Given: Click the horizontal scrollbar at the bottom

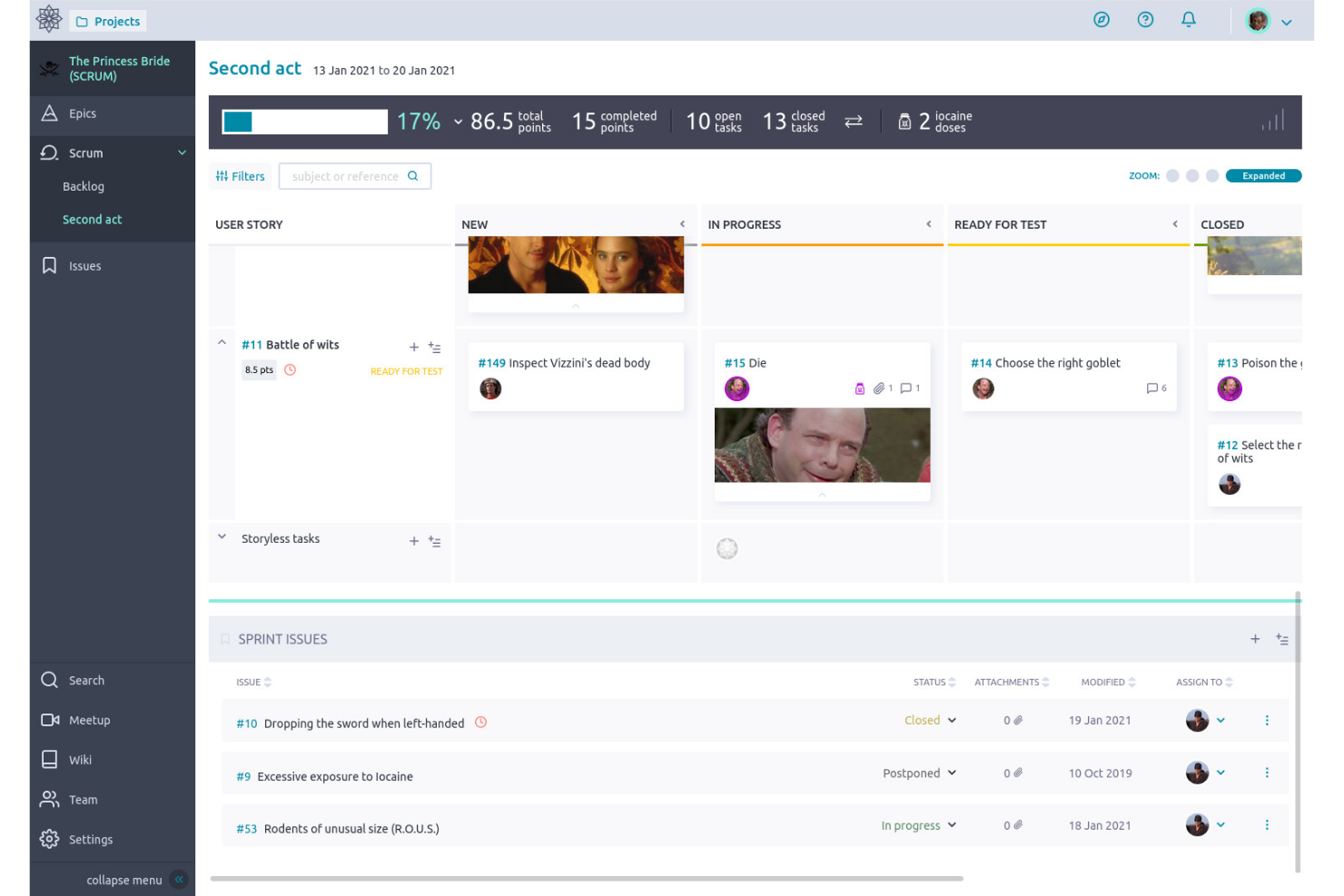Looking at the screenshot, I should 587,879.
